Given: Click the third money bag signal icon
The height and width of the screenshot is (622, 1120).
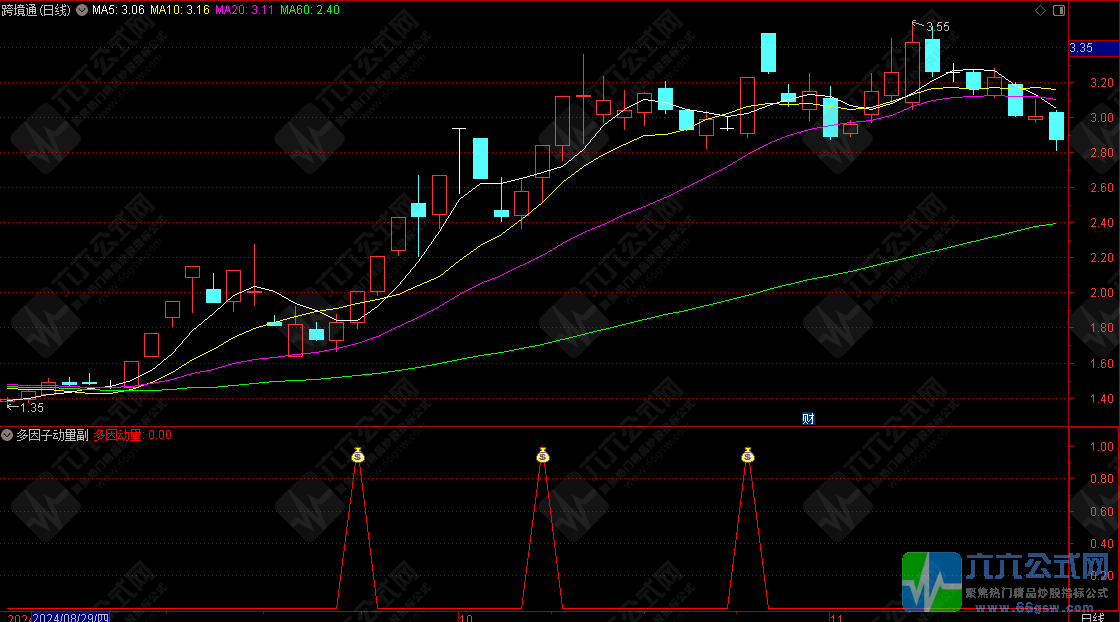Looking at the screenshot, I should [747, 456].
